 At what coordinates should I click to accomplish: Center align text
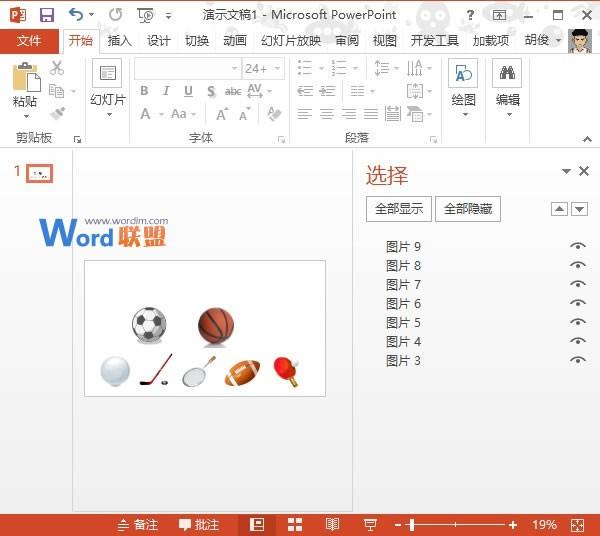coord(326,114)
